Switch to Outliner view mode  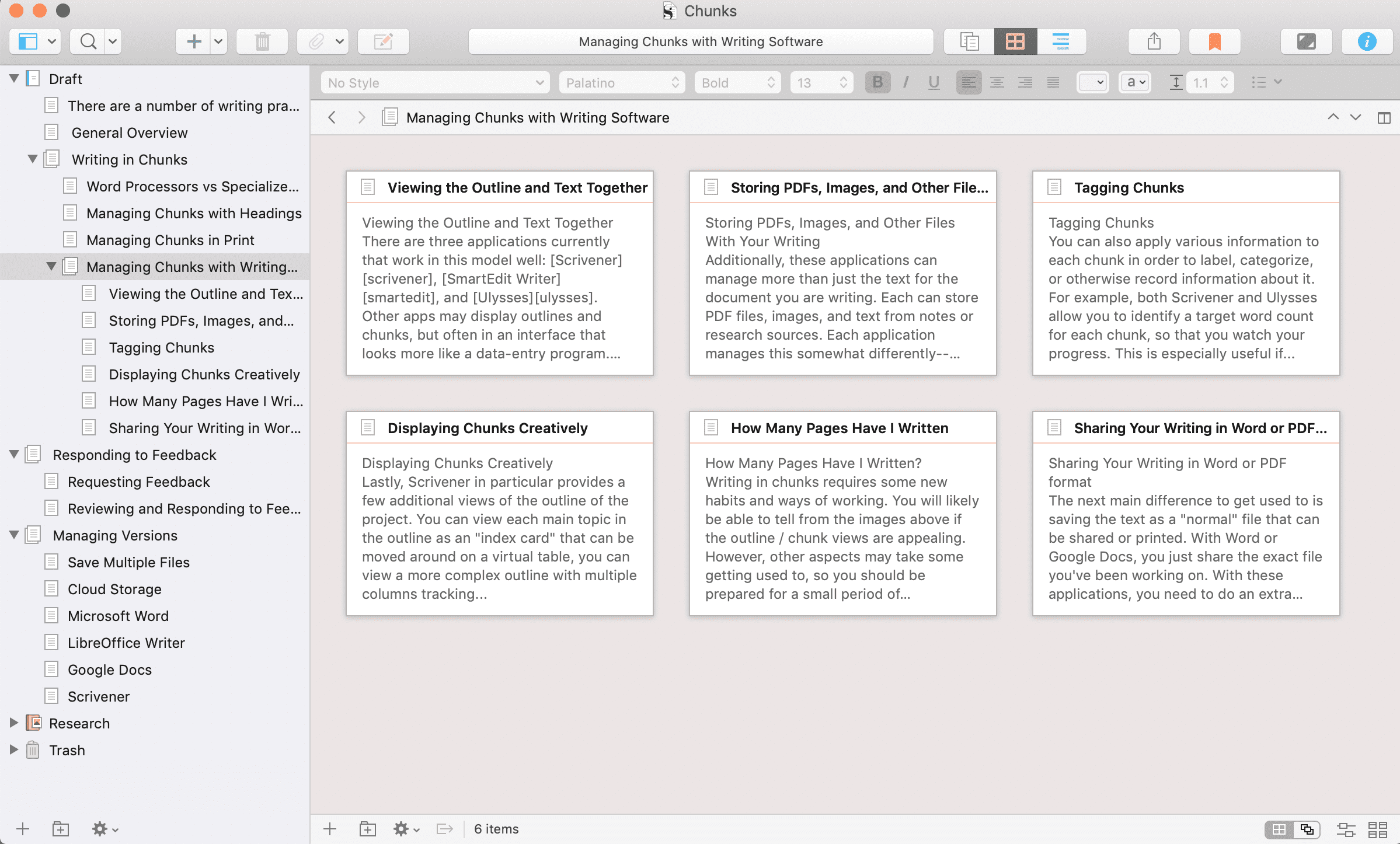click(x=1061, y=41)
